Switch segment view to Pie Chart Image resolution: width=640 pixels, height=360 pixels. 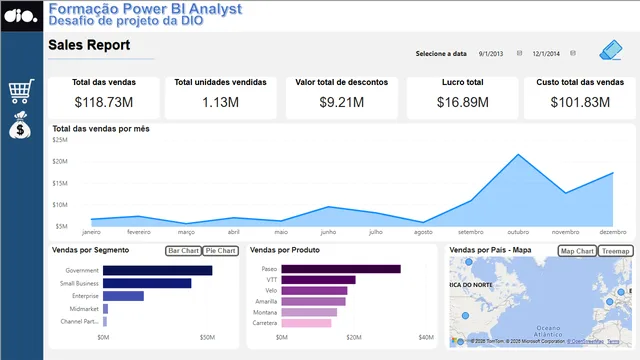pyautogui.click(x=220, y=251)
